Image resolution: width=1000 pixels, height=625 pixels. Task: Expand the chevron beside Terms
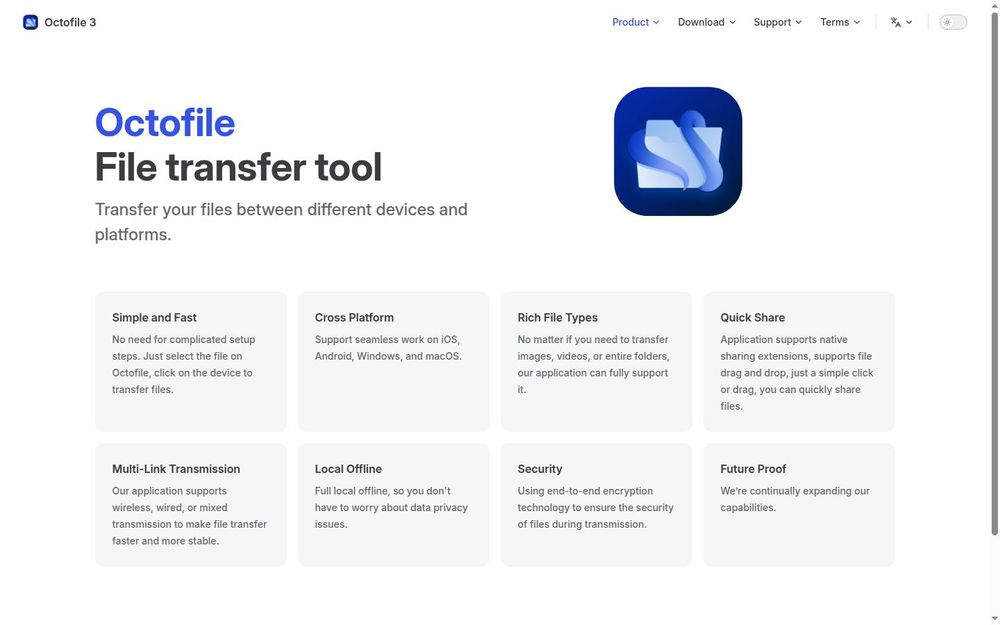(x=857, y=22)
